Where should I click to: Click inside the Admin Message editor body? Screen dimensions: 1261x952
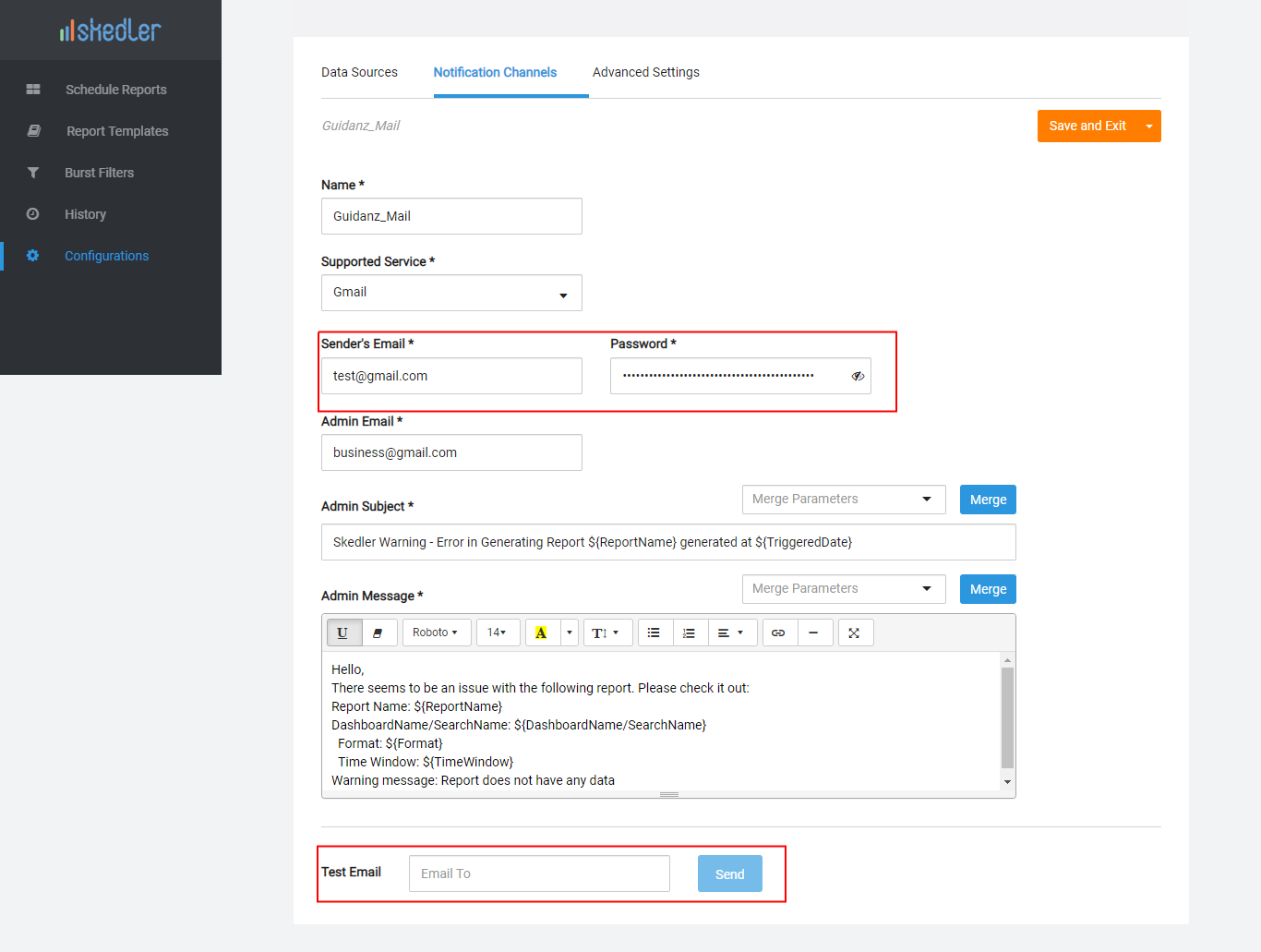coord(661,721)
